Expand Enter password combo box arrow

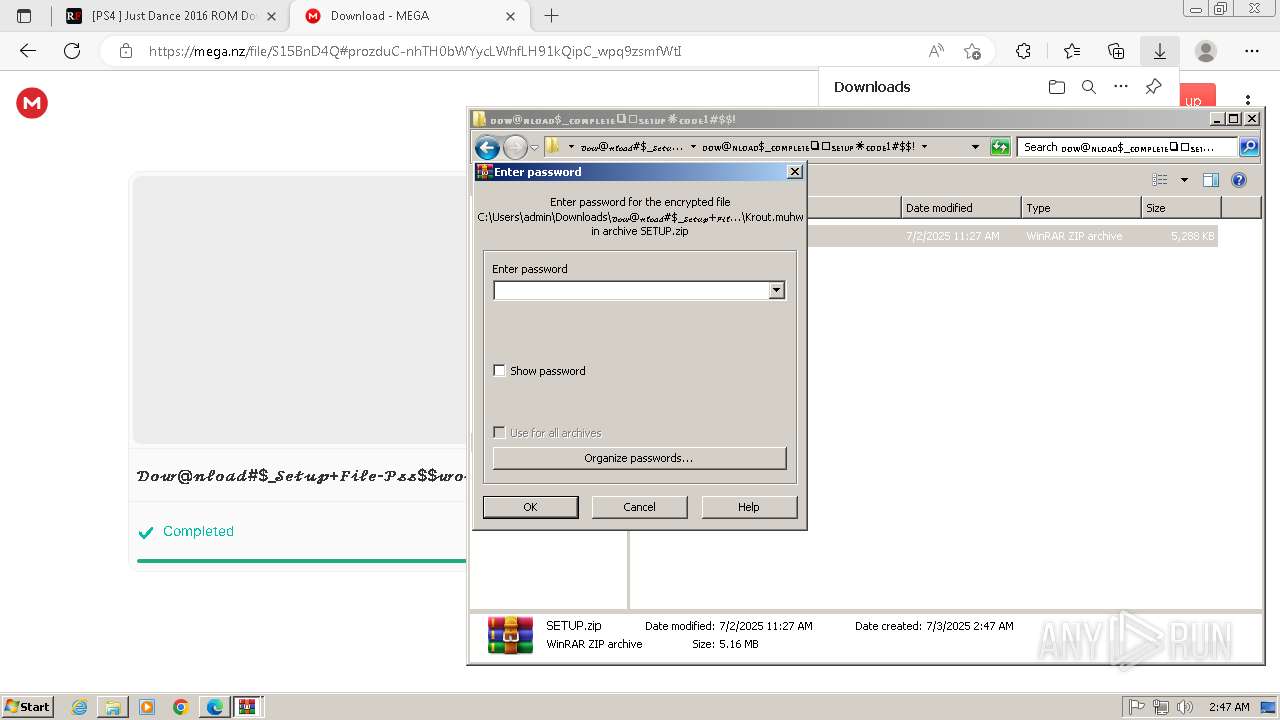(x=776, y=291)
